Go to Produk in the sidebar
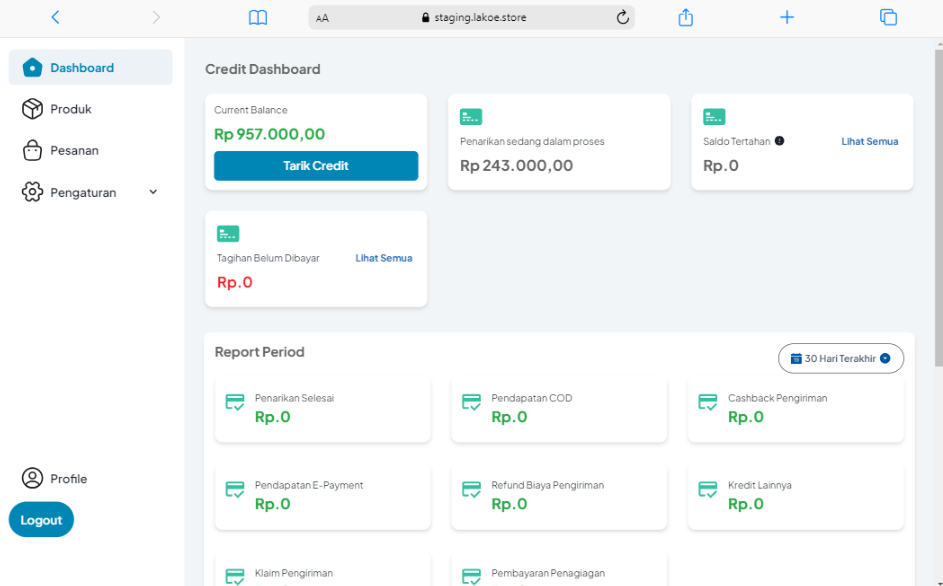 (70, 109)
